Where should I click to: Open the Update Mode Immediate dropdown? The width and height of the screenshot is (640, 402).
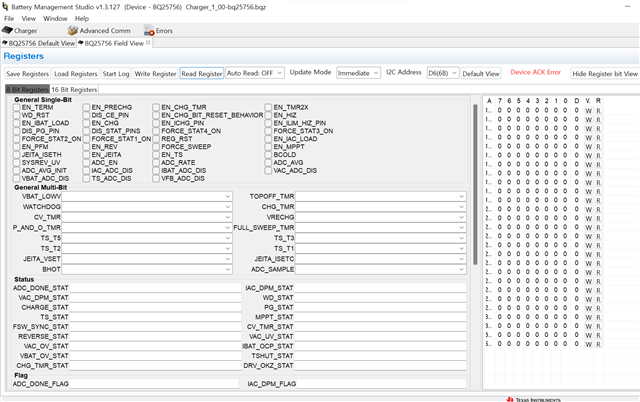(x=358, y=73)
